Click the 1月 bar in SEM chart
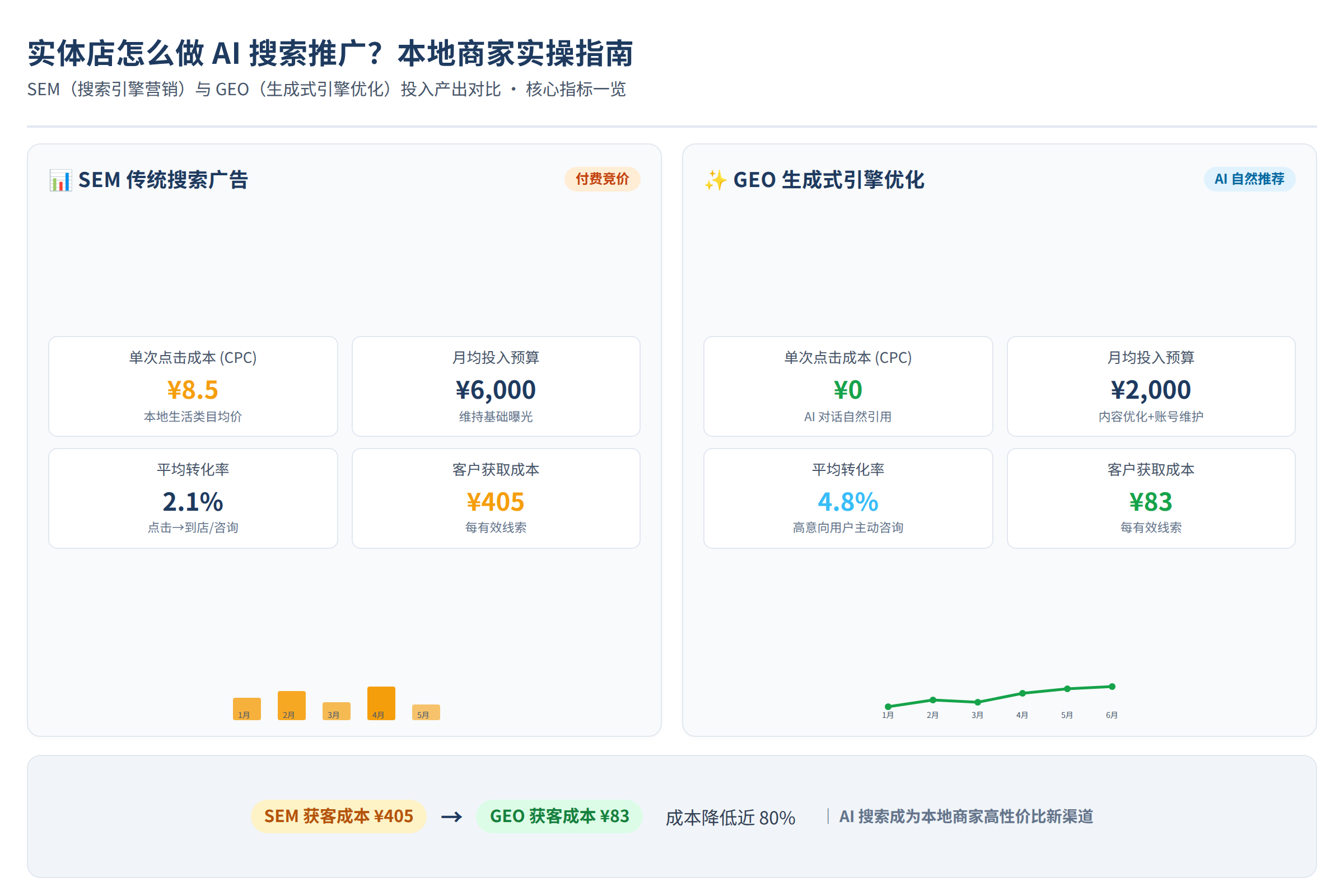 point(247,708)
